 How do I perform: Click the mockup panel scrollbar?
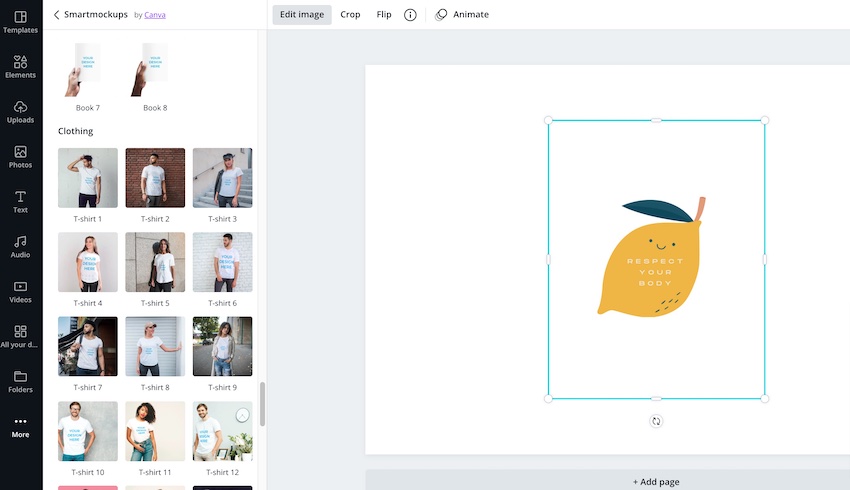click(x=262, y=404)
